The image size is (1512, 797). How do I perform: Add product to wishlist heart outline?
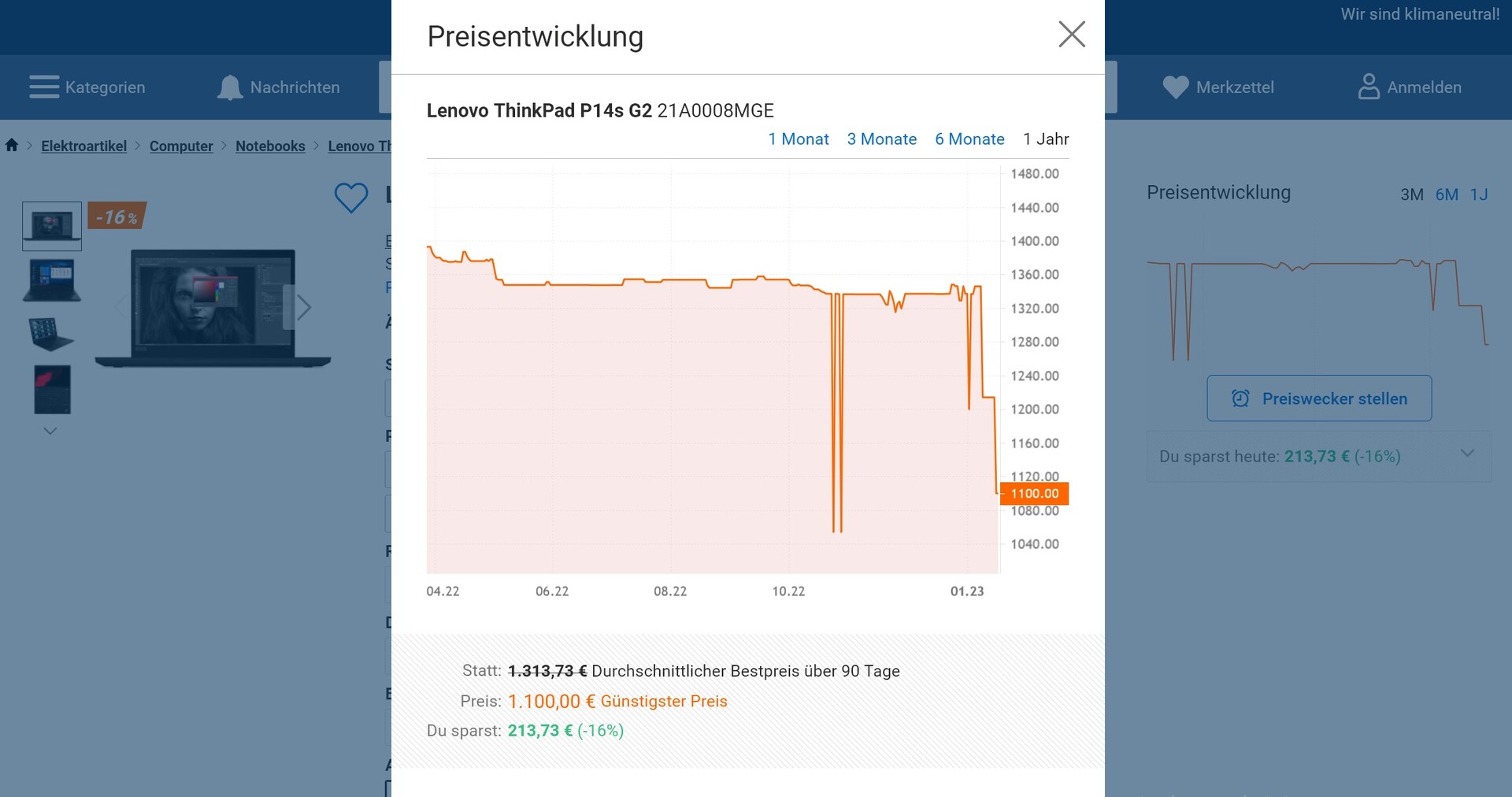350,198
